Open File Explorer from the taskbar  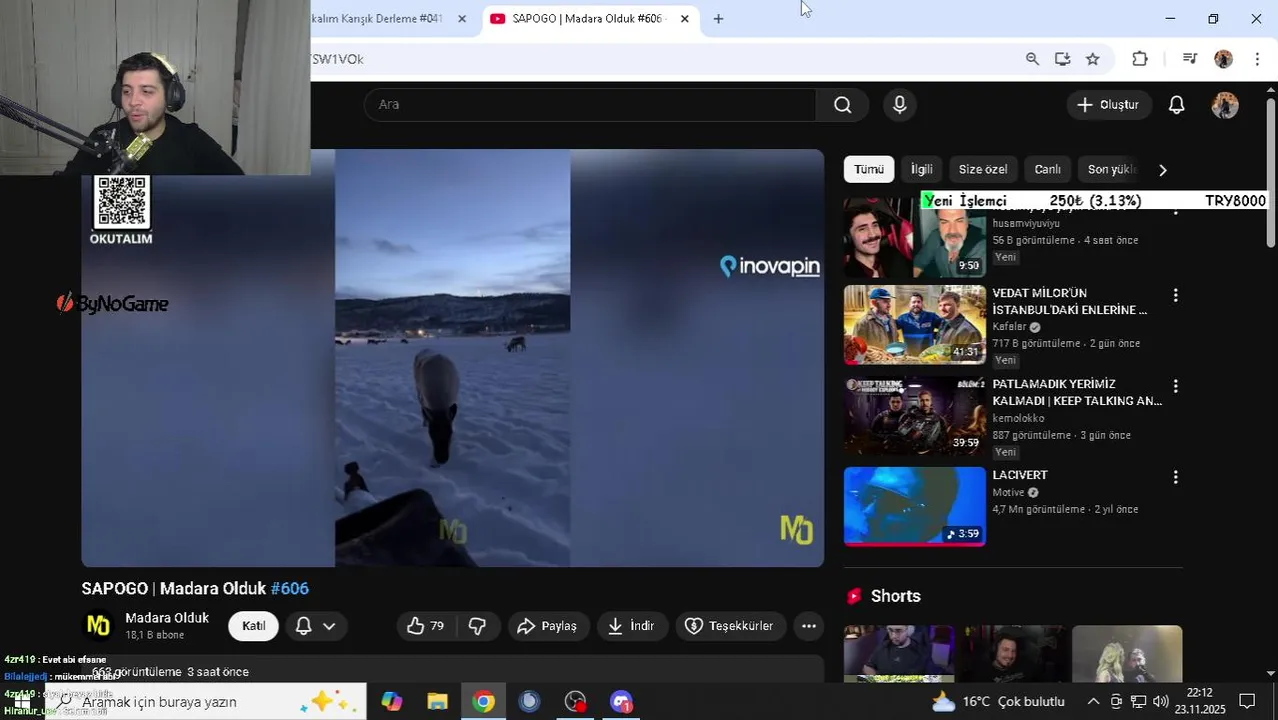(x=437, y=702)
